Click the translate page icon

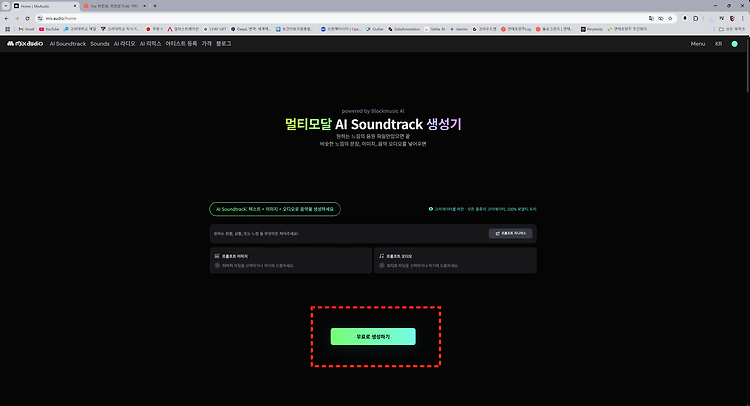tap(651, 18)
